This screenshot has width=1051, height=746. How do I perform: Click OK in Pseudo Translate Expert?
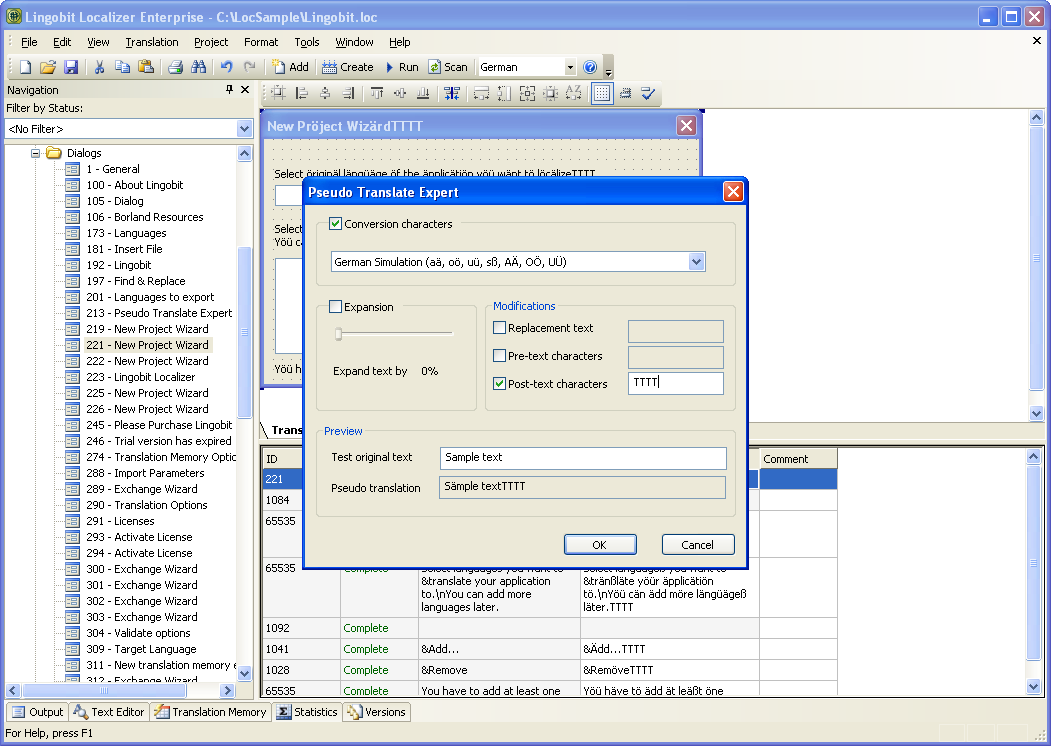[600, 545]
